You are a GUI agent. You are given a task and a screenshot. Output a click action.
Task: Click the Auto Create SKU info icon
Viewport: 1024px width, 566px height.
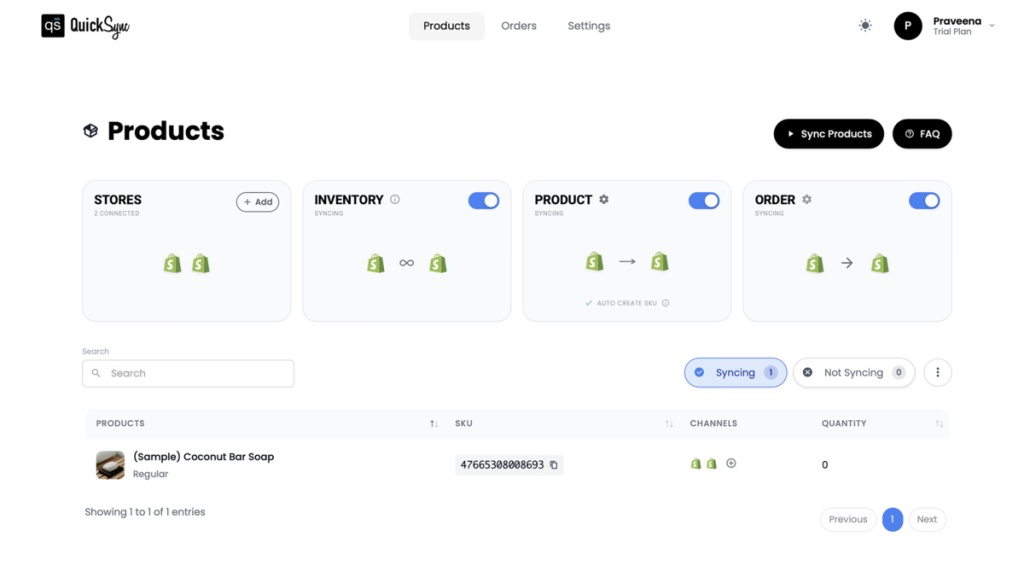coord(665,303)
